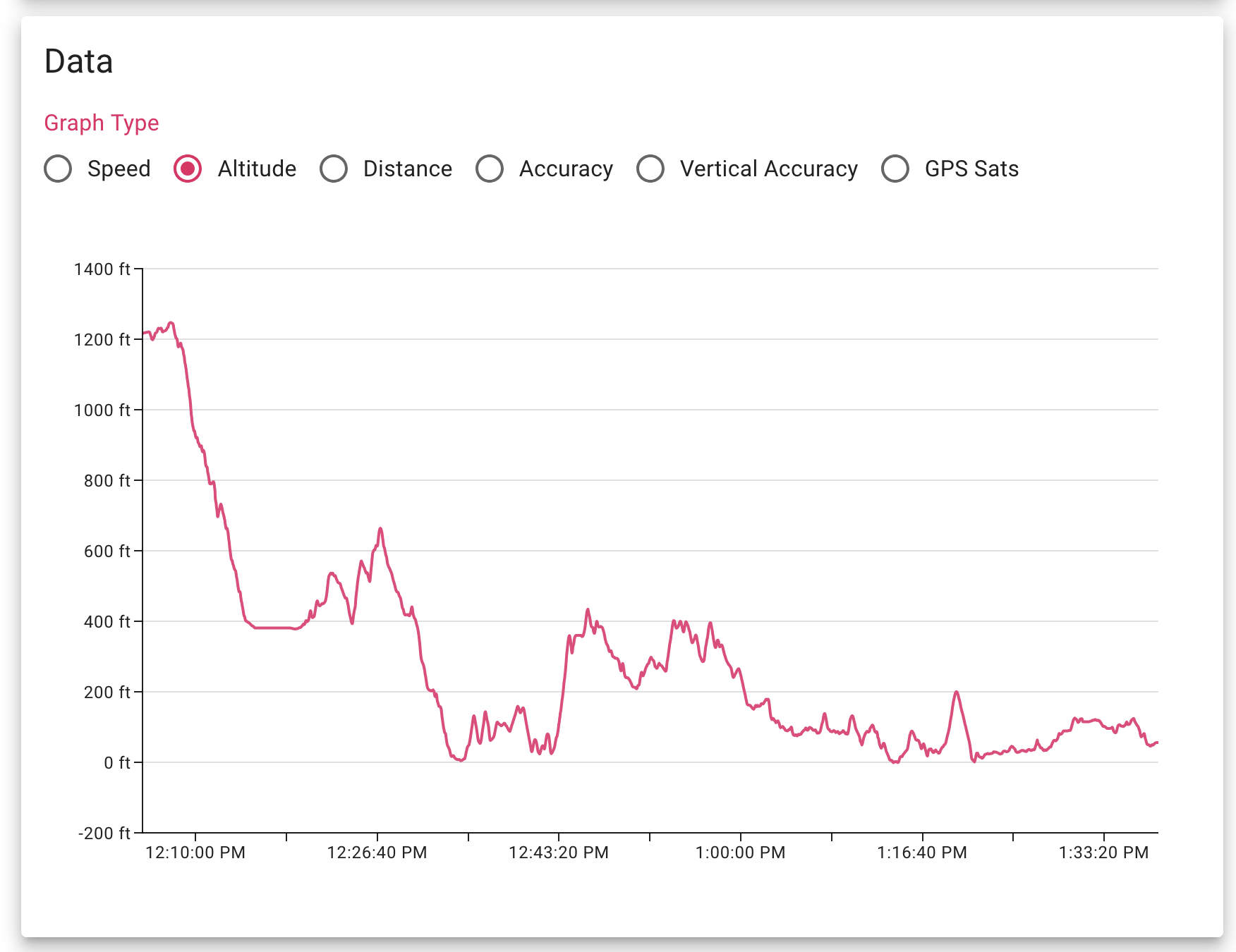Click the Data heading
Image resolution: width=1236 pixels, height=952 pixels.
(79, 62)
